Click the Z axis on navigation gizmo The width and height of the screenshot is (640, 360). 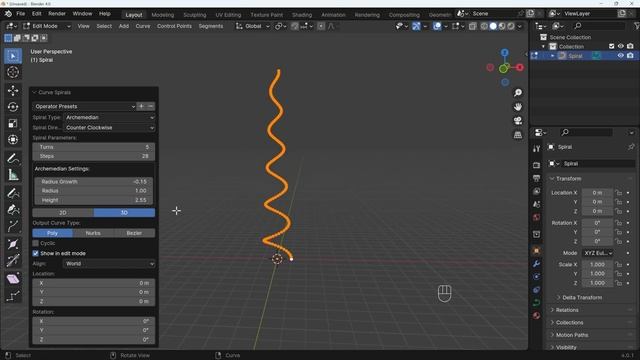pos(505,53)
